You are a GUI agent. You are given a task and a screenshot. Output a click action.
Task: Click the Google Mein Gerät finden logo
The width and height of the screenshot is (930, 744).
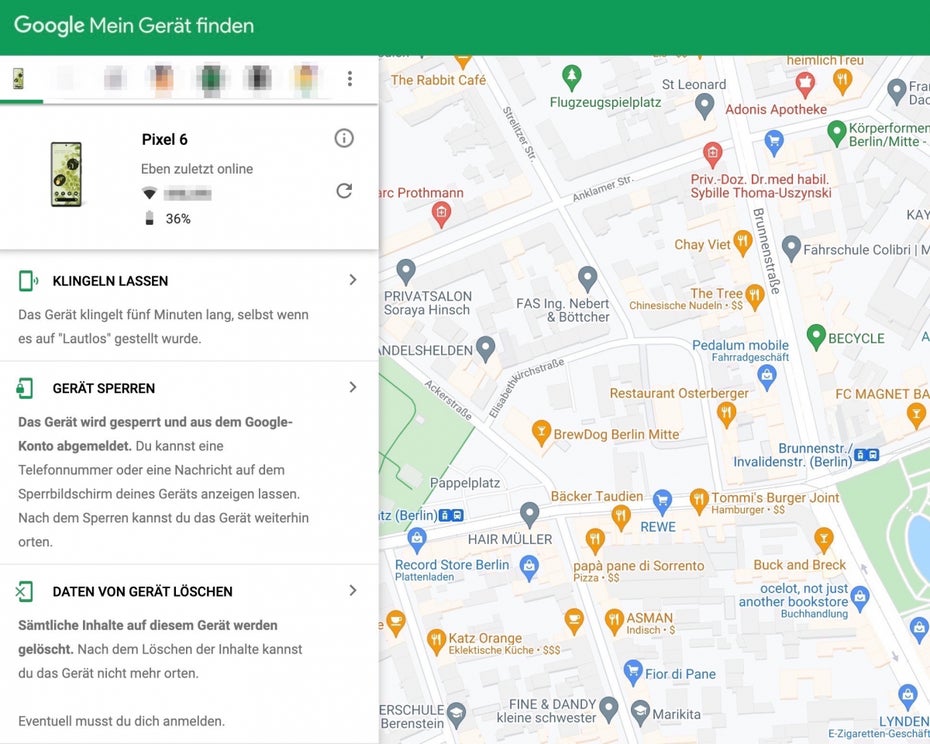click(134, 26)
